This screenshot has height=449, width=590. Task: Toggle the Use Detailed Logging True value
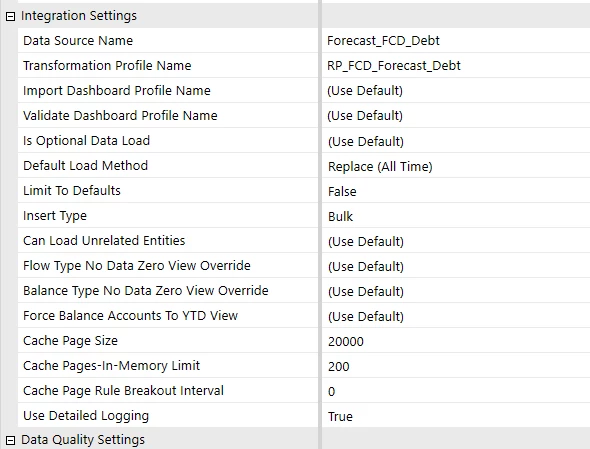pyautogui.click(x=456, y=416)
